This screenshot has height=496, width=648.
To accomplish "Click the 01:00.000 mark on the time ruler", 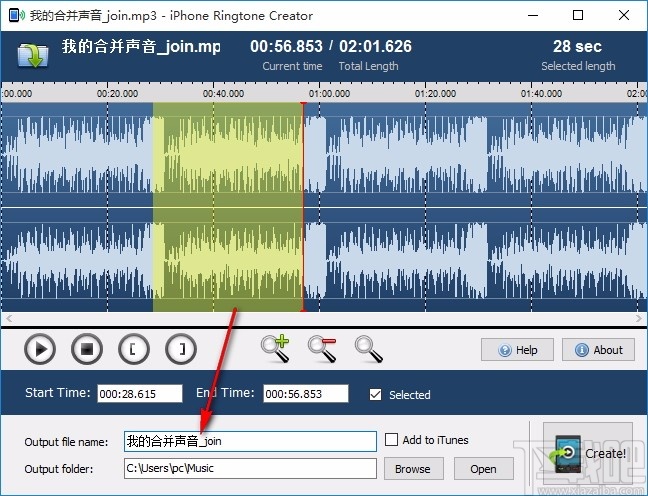I will 329,93.
